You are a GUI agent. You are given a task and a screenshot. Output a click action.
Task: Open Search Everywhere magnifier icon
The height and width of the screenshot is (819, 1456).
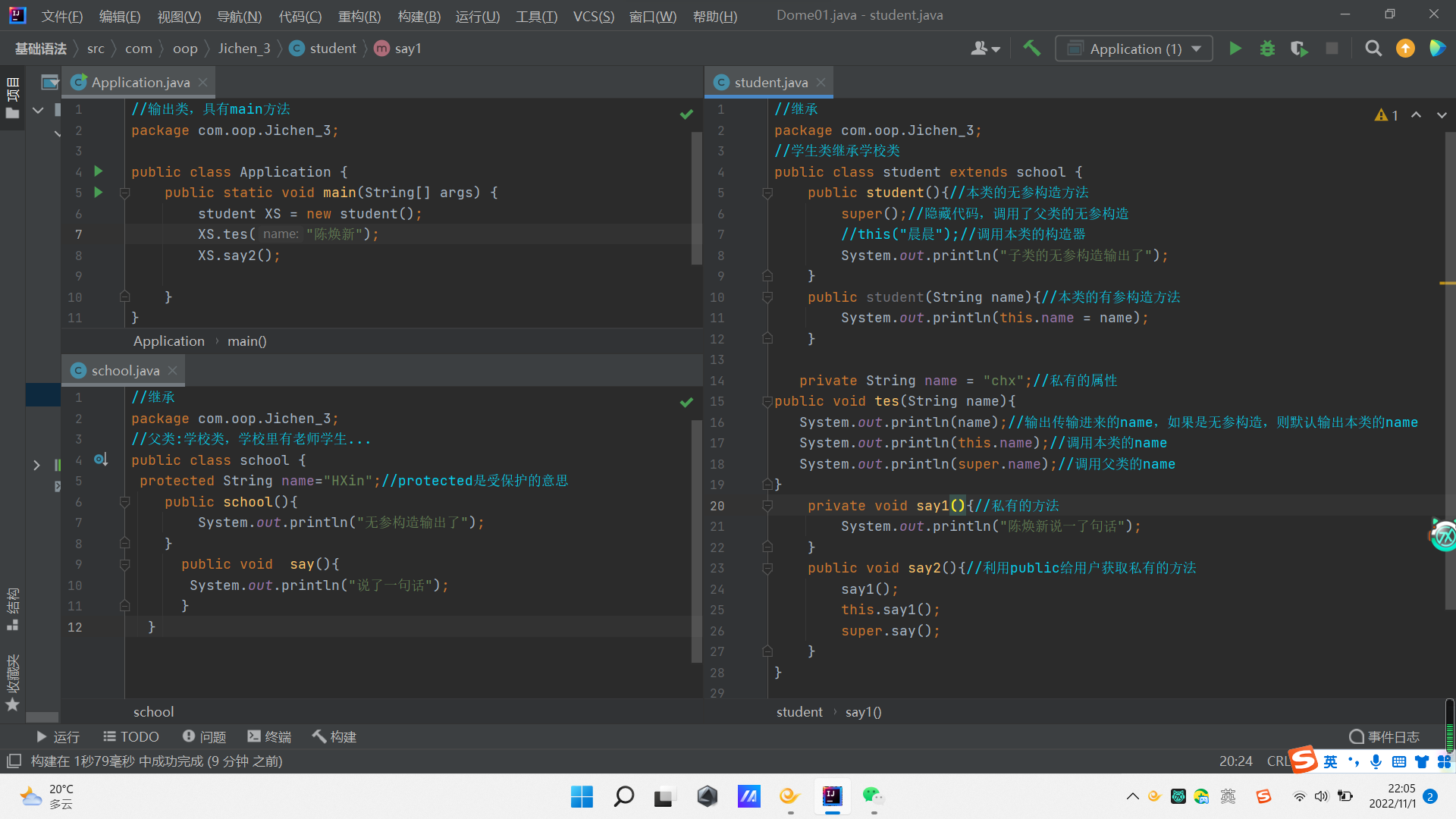(1373, 49)
